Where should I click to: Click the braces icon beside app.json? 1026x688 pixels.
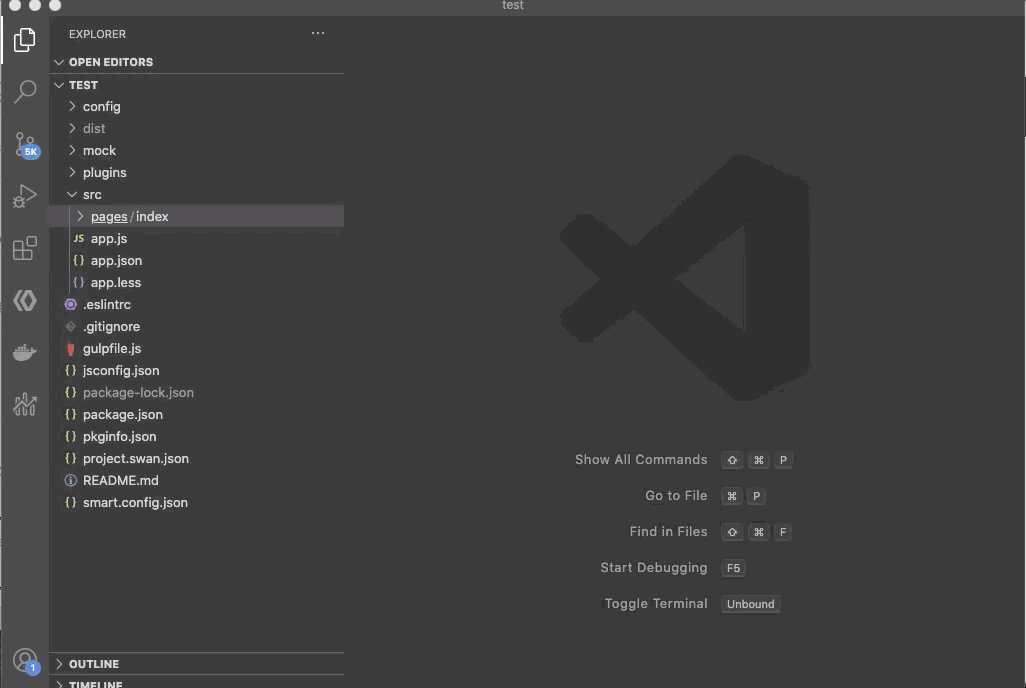79,261
